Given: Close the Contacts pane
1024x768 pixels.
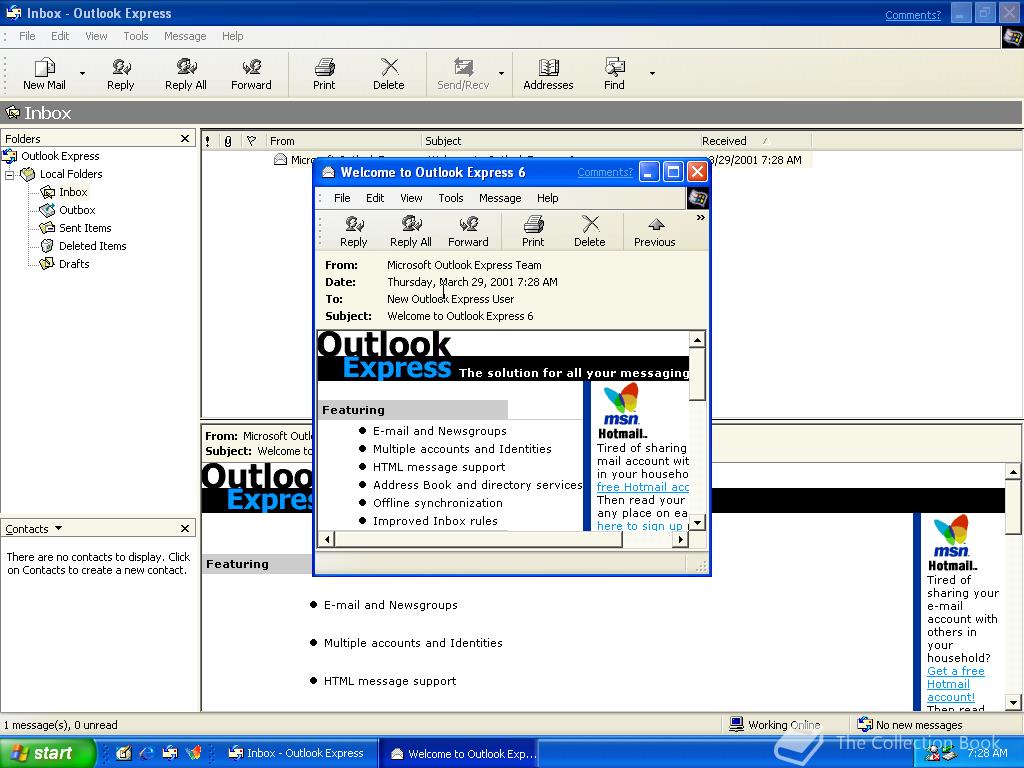Looking at the screenshot, I should [x=185, y=528].
